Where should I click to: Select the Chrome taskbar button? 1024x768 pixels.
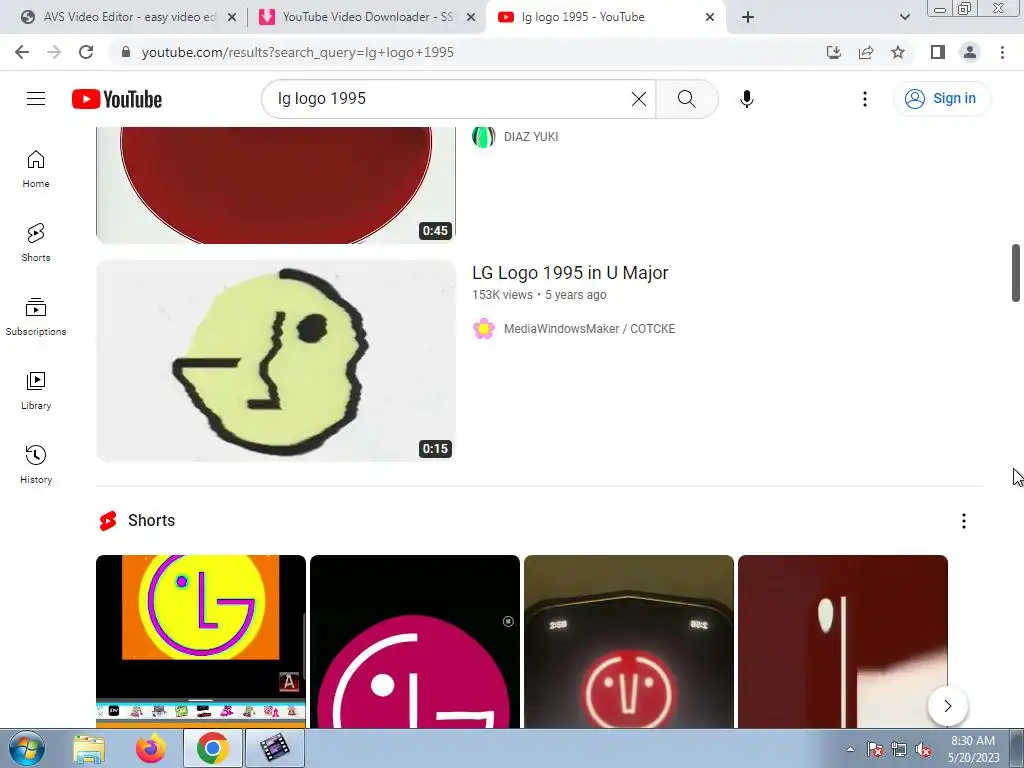point(212,748)
